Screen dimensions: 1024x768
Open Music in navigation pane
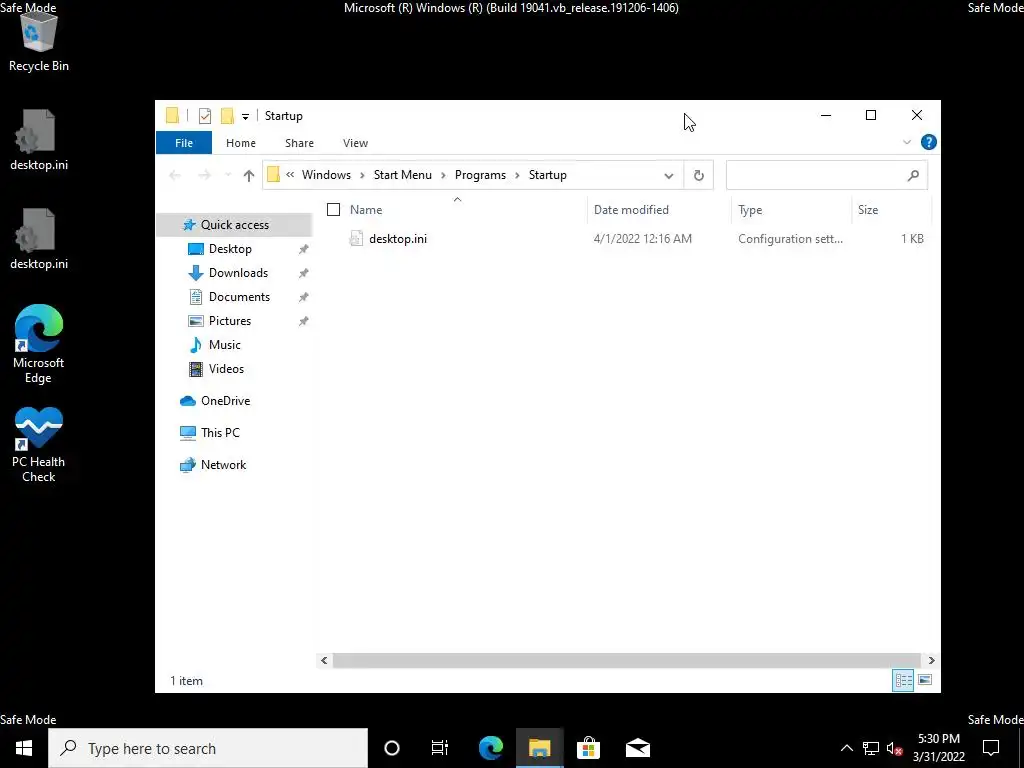[x=224, y=345]
